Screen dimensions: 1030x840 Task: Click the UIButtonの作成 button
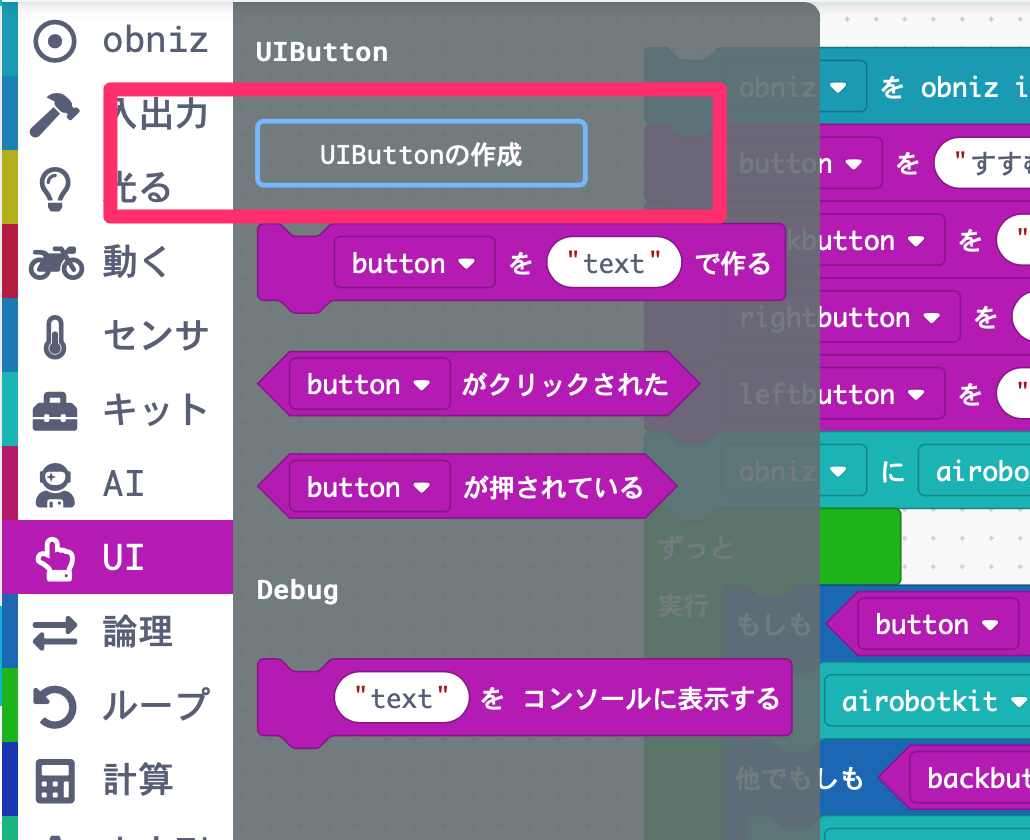pos(420,154)
